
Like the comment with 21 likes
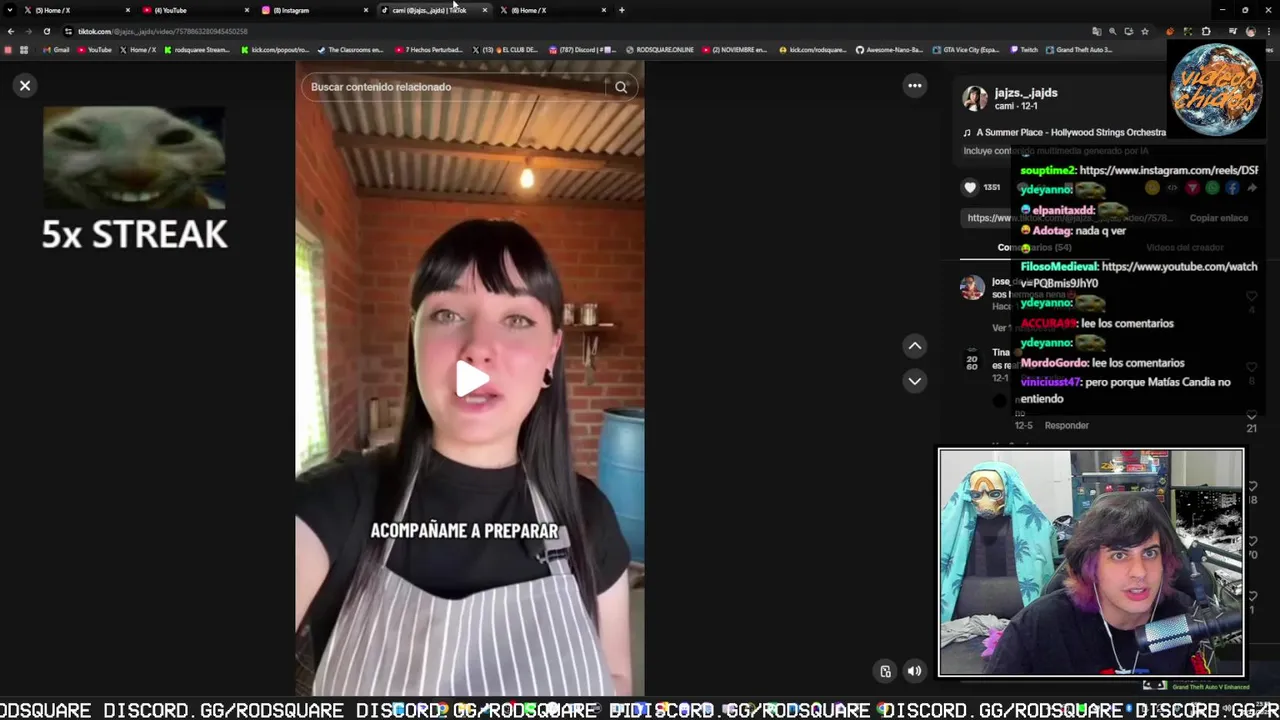(x=1251, y=416)
